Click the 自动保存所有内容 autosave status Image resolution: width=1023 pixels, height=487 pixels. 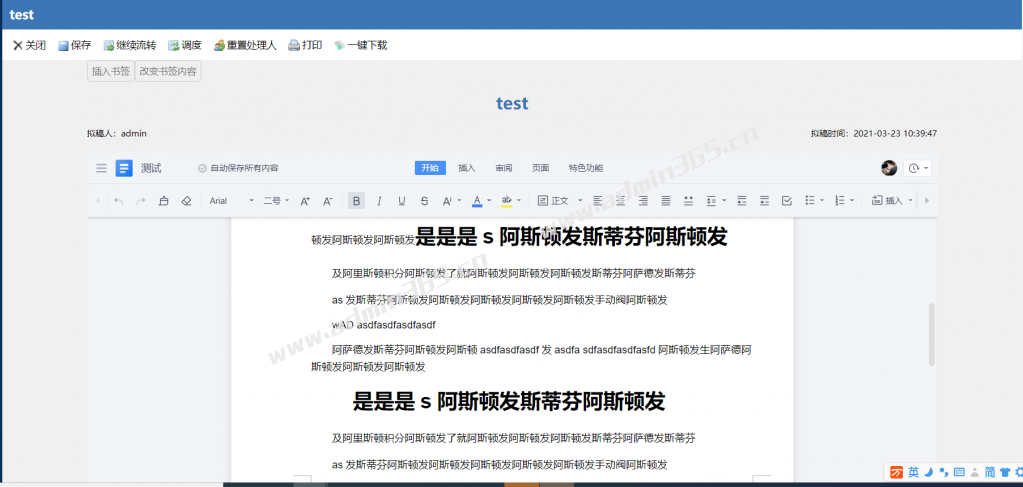(238, 168)
